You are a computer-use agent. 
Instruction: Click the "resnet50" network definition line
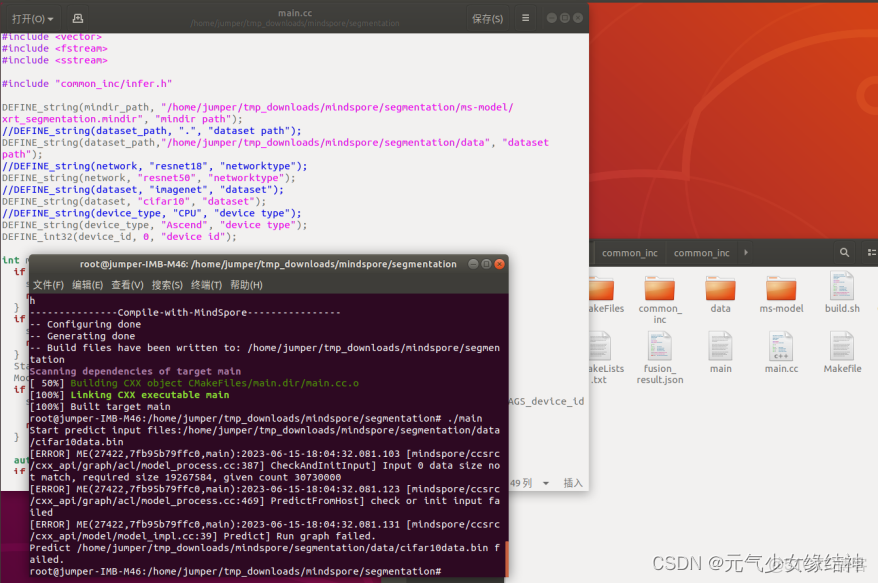click(x=148, y=178)
